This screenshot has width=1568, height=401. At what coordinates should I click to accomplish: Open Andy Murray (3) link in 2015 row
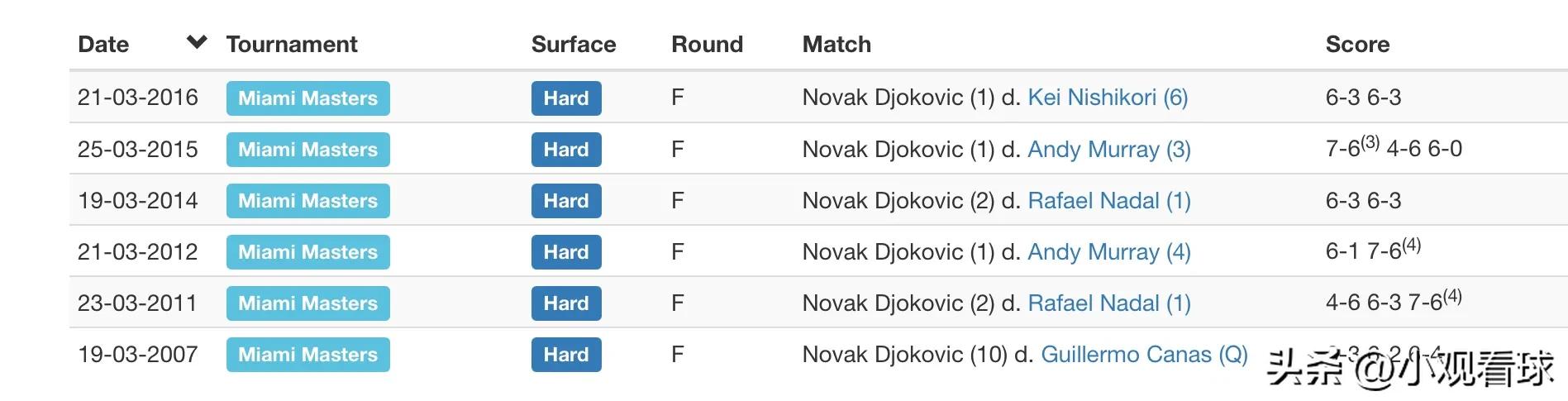(x=1108, y=150)
